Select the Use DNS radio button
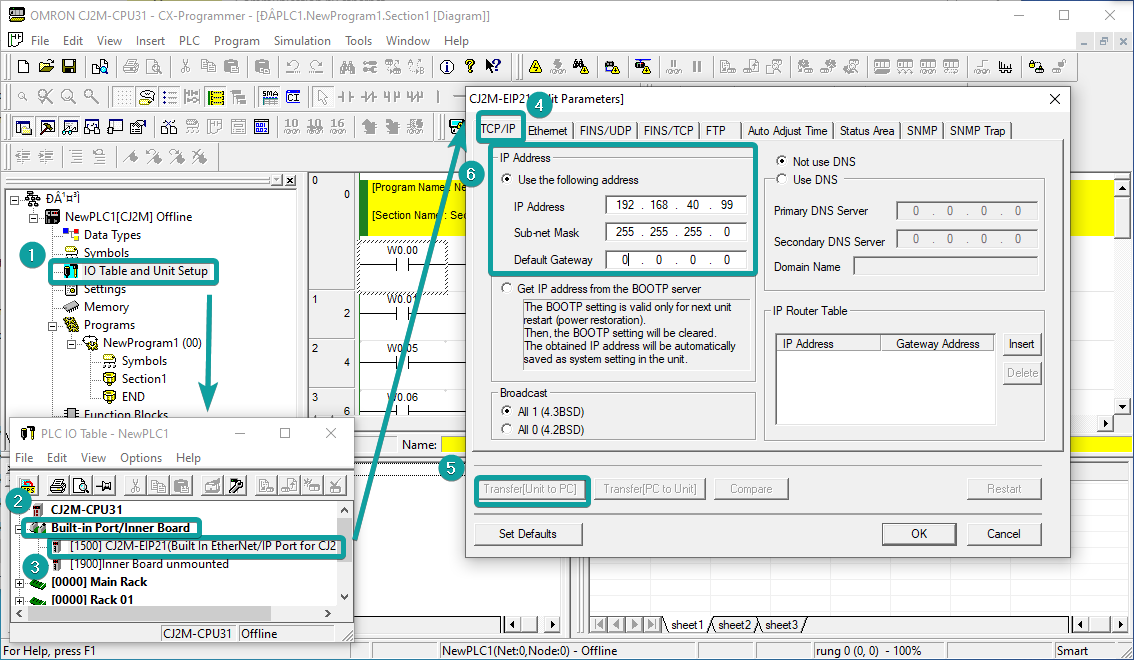Image resolution: width=1134 pixels, height=660 pixels. 783,179
